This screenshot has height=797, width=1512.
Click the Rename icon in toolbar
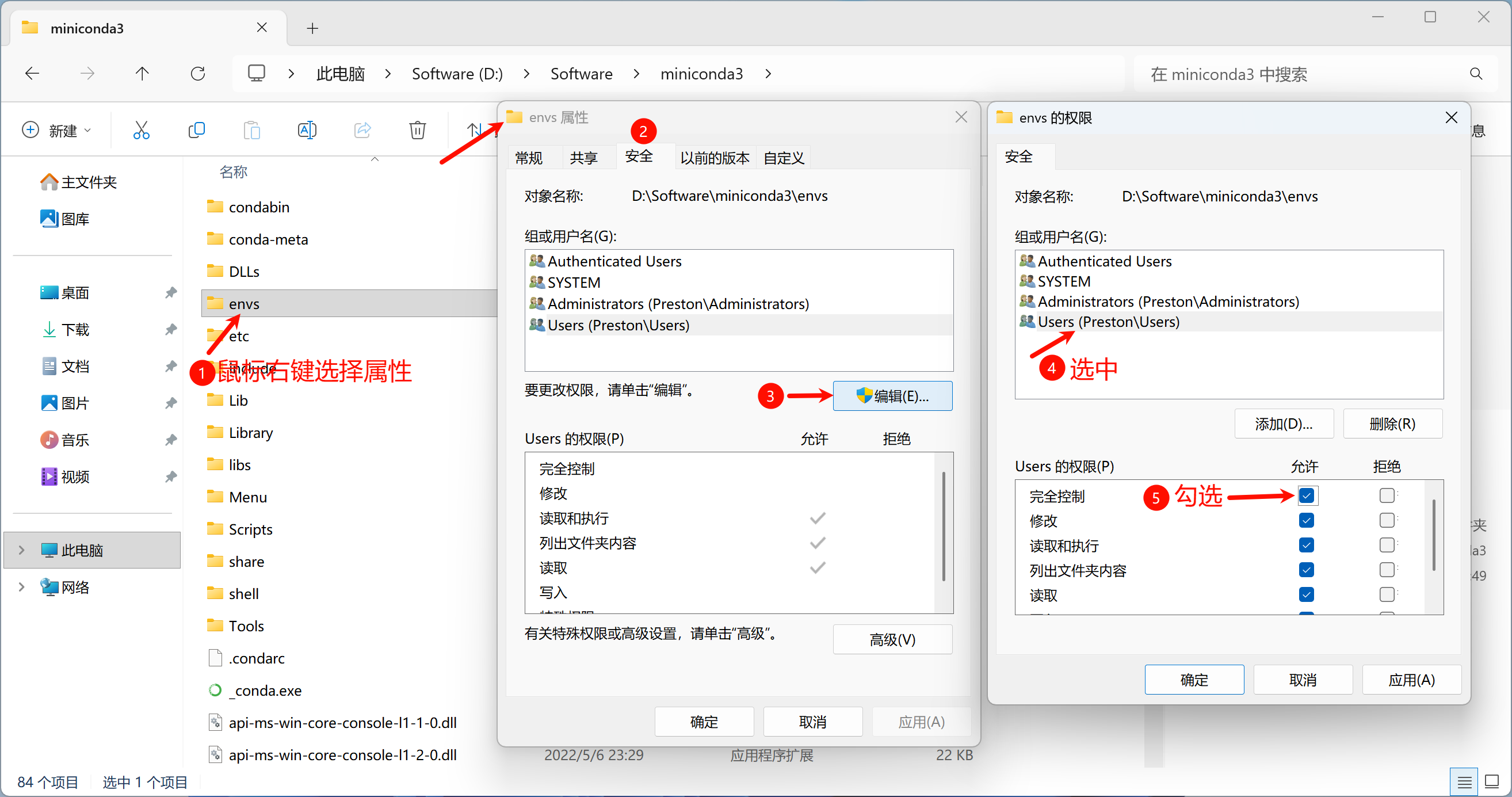(x=307, y=129)
